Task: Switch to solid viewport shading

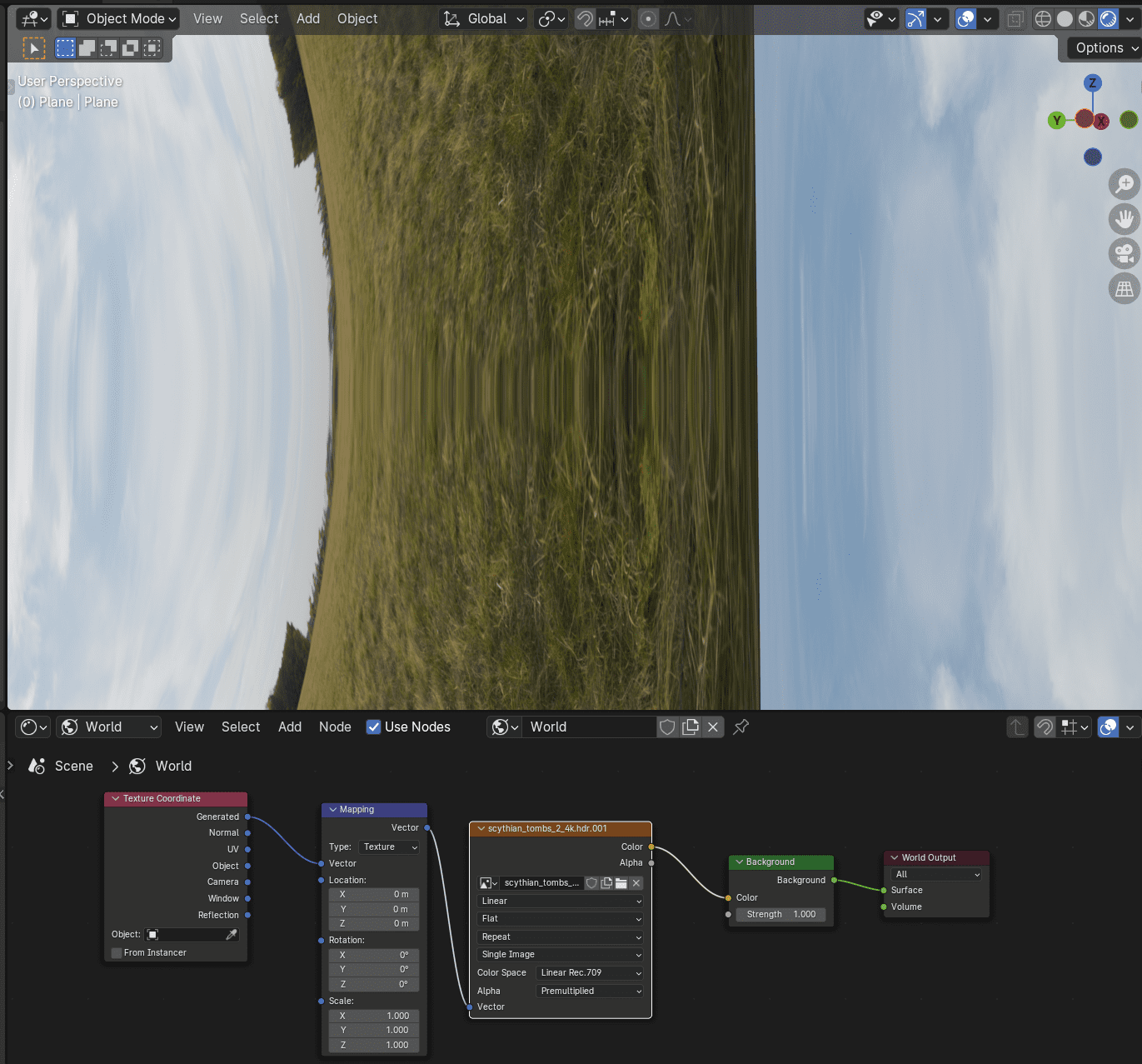Action: point(1065,18)
